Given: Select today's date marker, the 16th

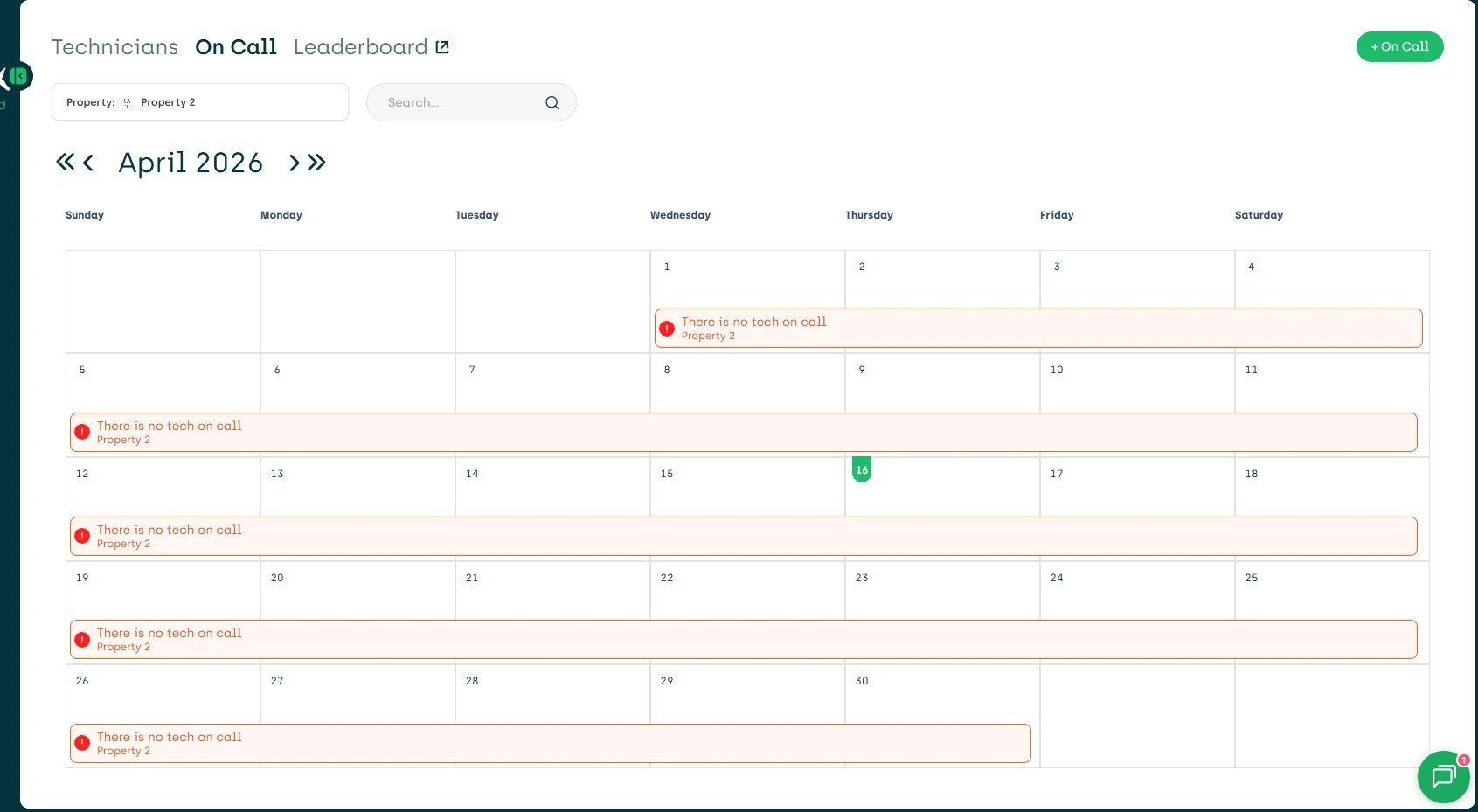Looking at the screenshot, I should coord(862,469).
